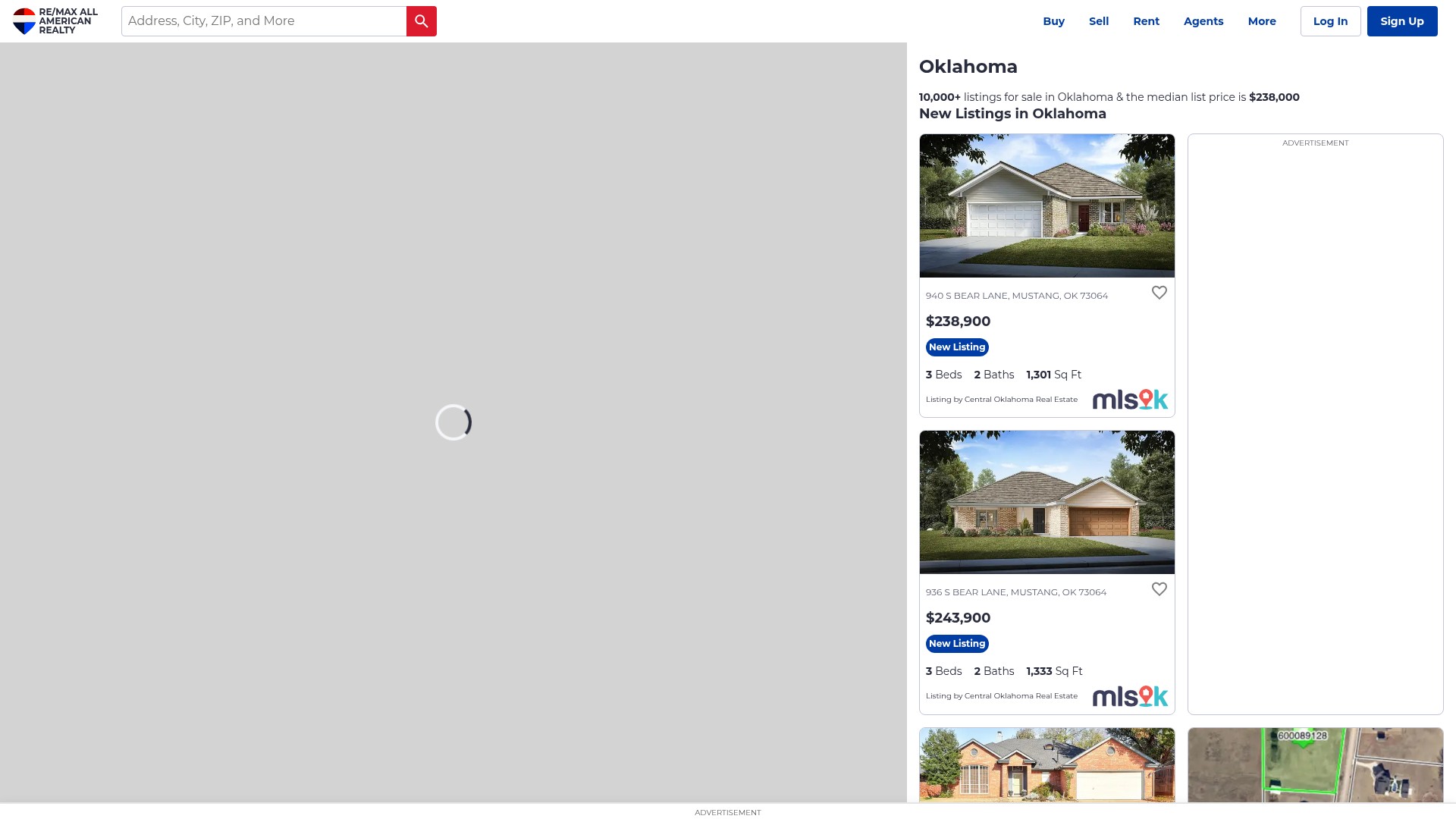Favorite the 940 S Bear Lane listing
The width and height of the screenshot is (1456, 819).
[1159, 293]
